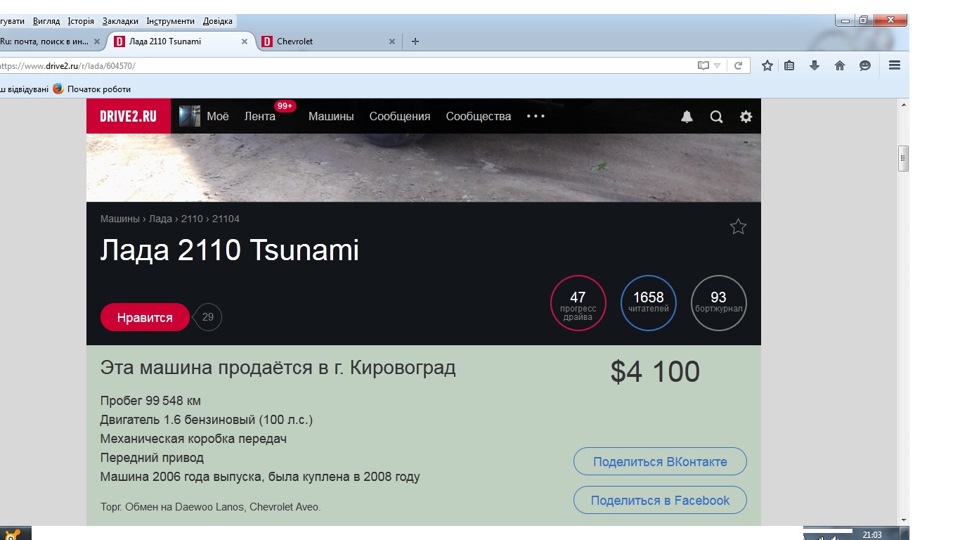The height and width of the screenshot is (540, 960).
Task: Click the Двигатель 1.6 бензиновый line
Action: [206, 419]
